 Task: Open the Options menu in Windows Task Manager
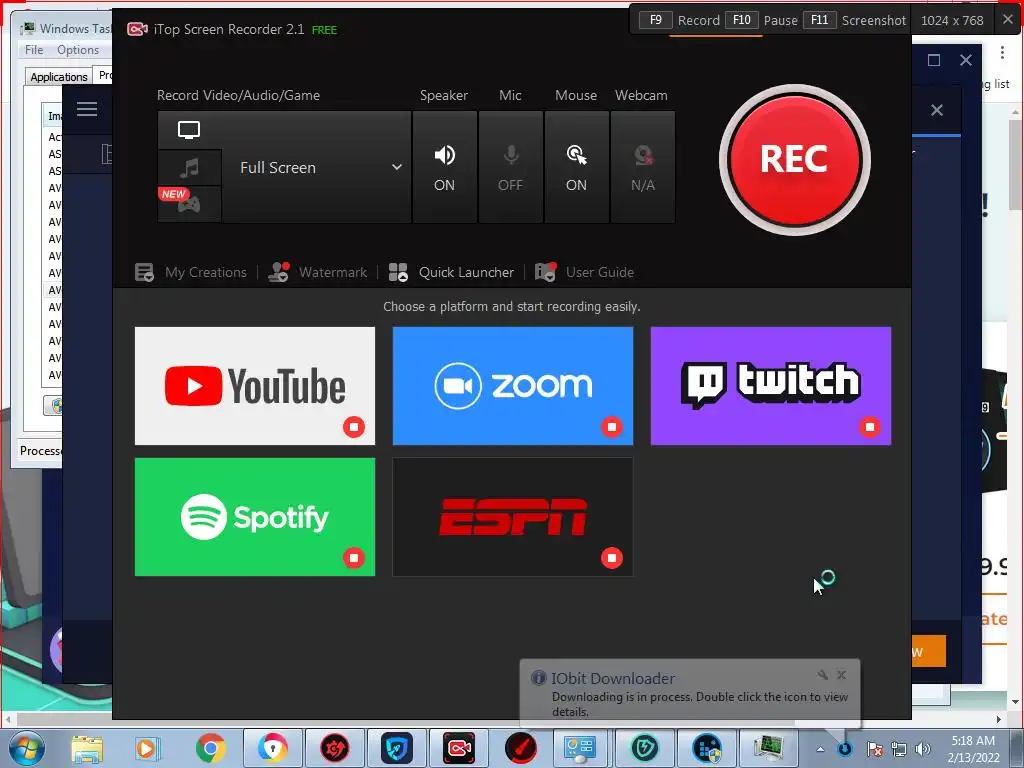(78, 50)
